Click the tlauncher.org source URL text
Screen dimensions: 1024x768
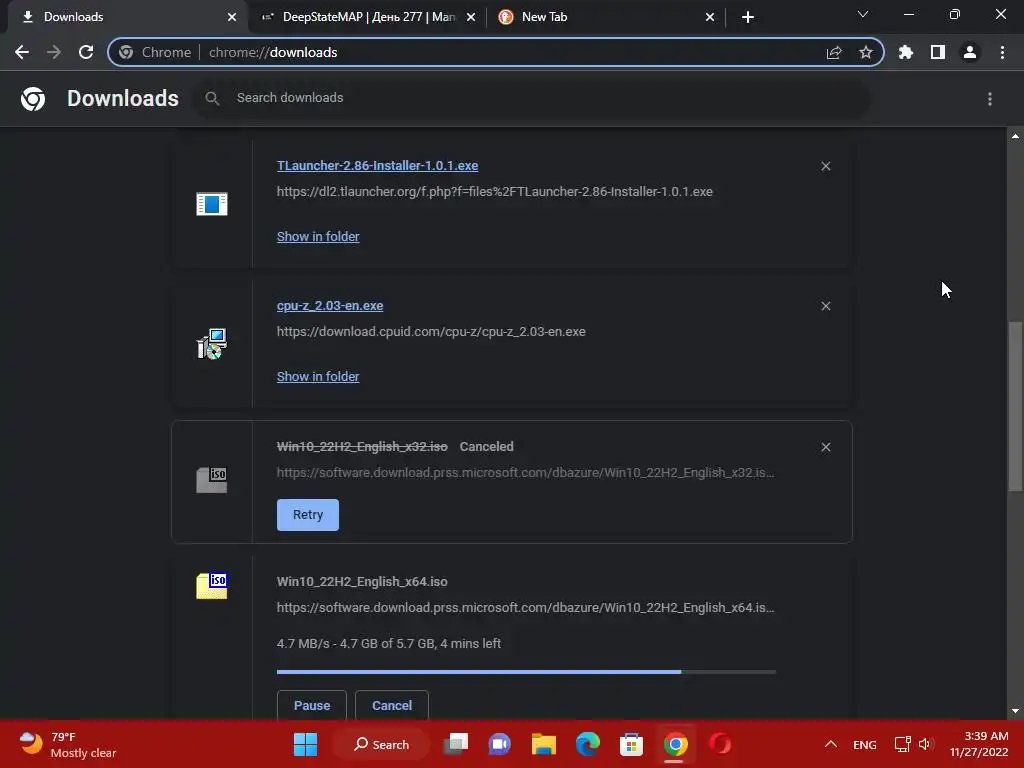[x=494, y=192]
